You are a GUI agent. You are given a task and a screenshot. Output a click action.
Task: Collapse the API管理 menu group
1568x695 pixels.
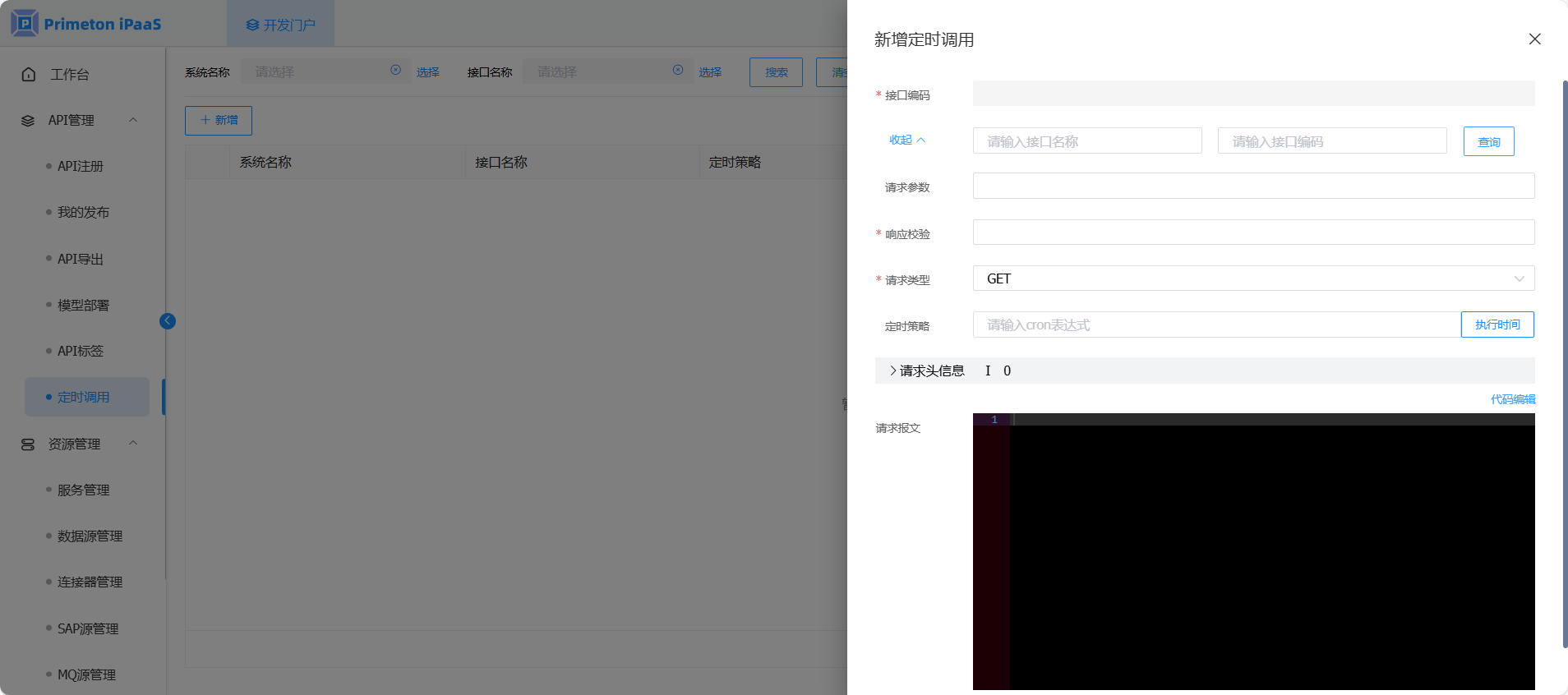tap(133, 121)
